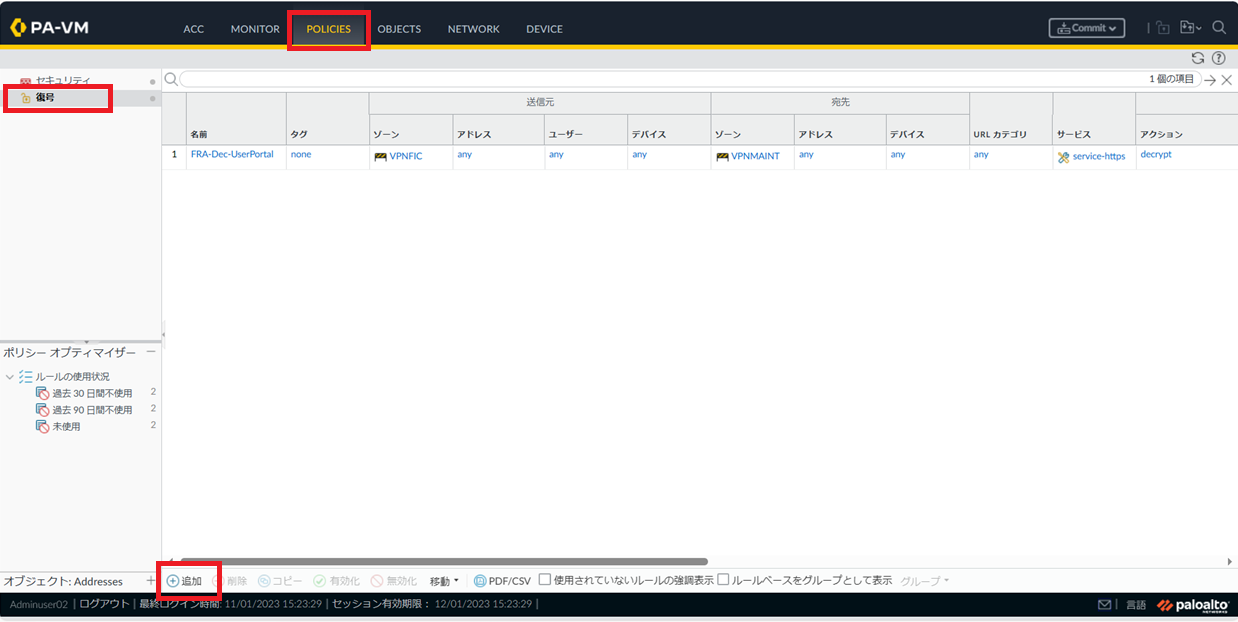The height and width of the screenshot is (622, 1238).
Task: Open the configuration save/load folder menu
Action: [1190, 28]
